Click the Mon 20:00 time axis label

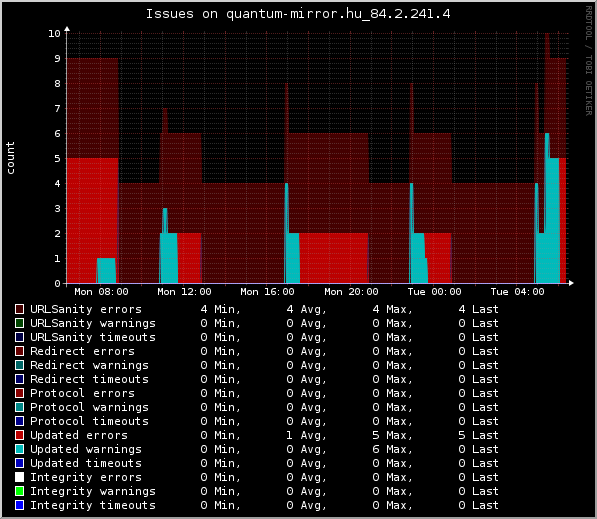pyautogui.click(x=351, y=292)
